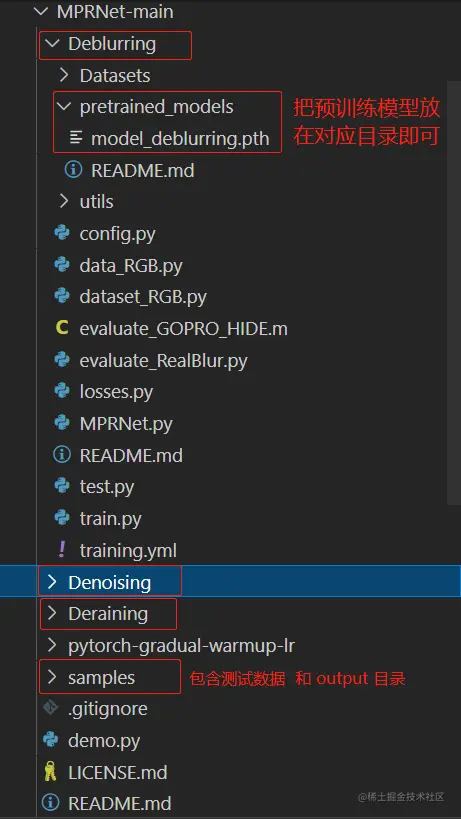Select the highlighted Denoising folder label
461x819 pixels.
pyautogui.click(x=110, y=583)
